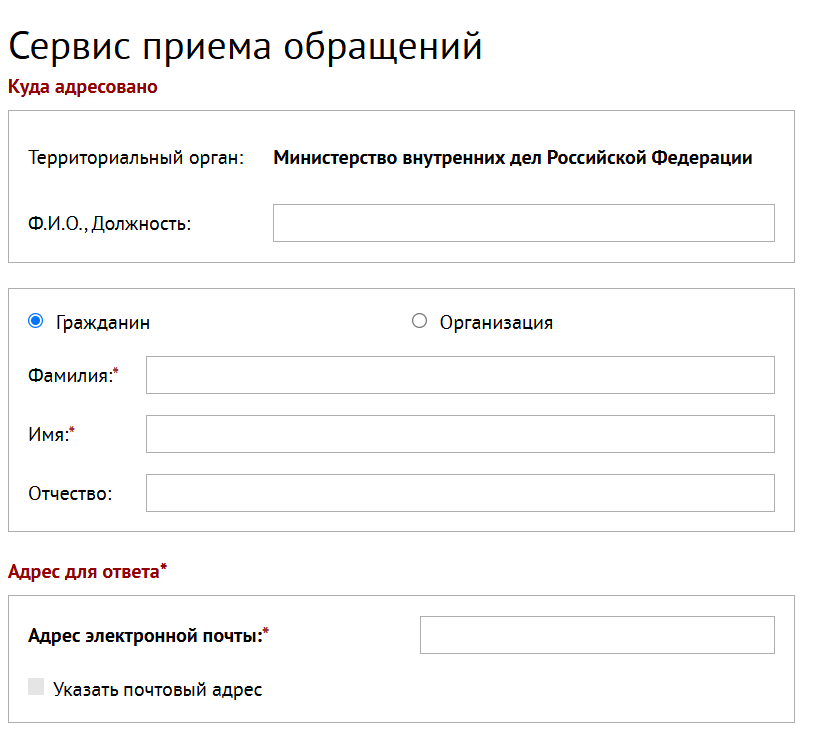Enable the Указать почтовый адрес checkbox
Screen dimensions: 816x734
tap(36, 688)
